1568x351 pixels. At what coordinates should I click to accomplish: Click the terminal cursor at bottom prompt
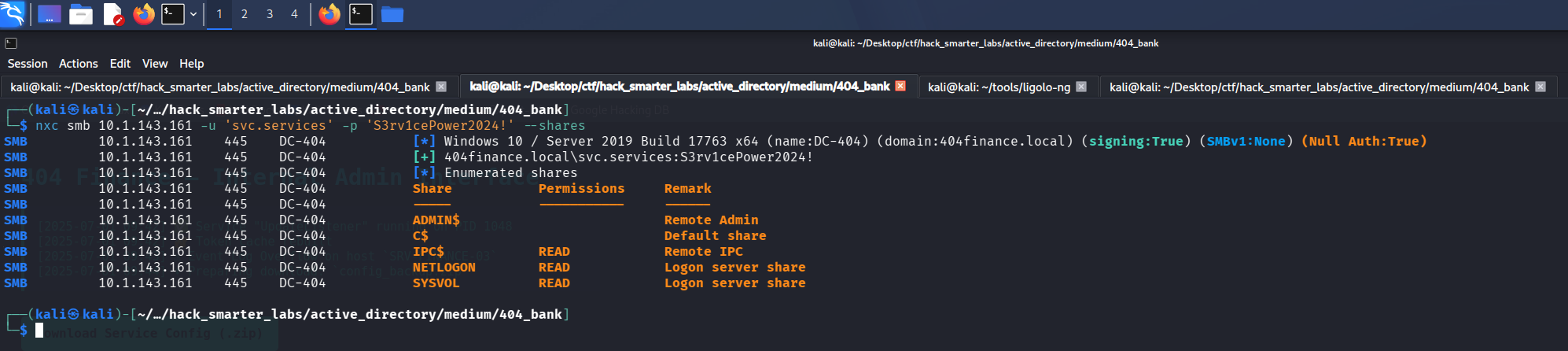click(39, 331)
